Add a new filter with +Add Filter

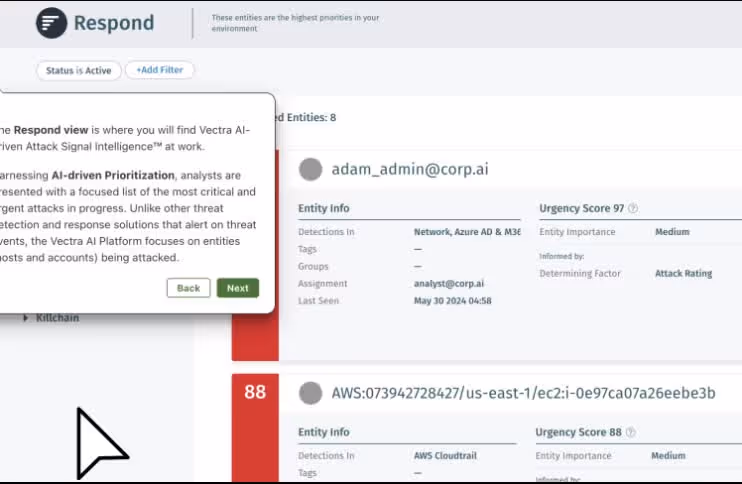pyautogui.click(x=159, y=70)
